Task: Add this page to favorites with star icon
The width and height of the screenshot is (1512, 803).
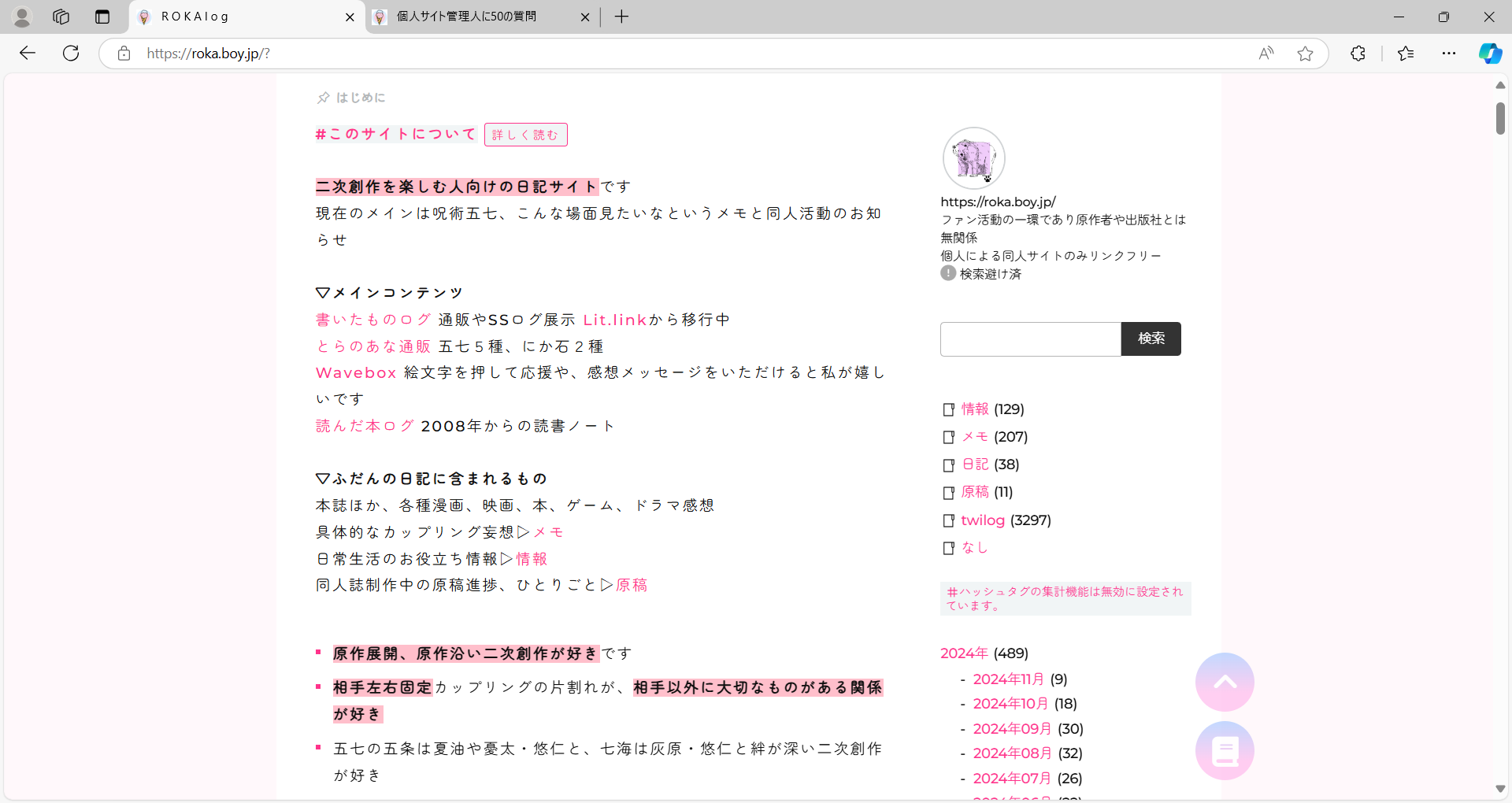Action: click(x=1305, y=54)
